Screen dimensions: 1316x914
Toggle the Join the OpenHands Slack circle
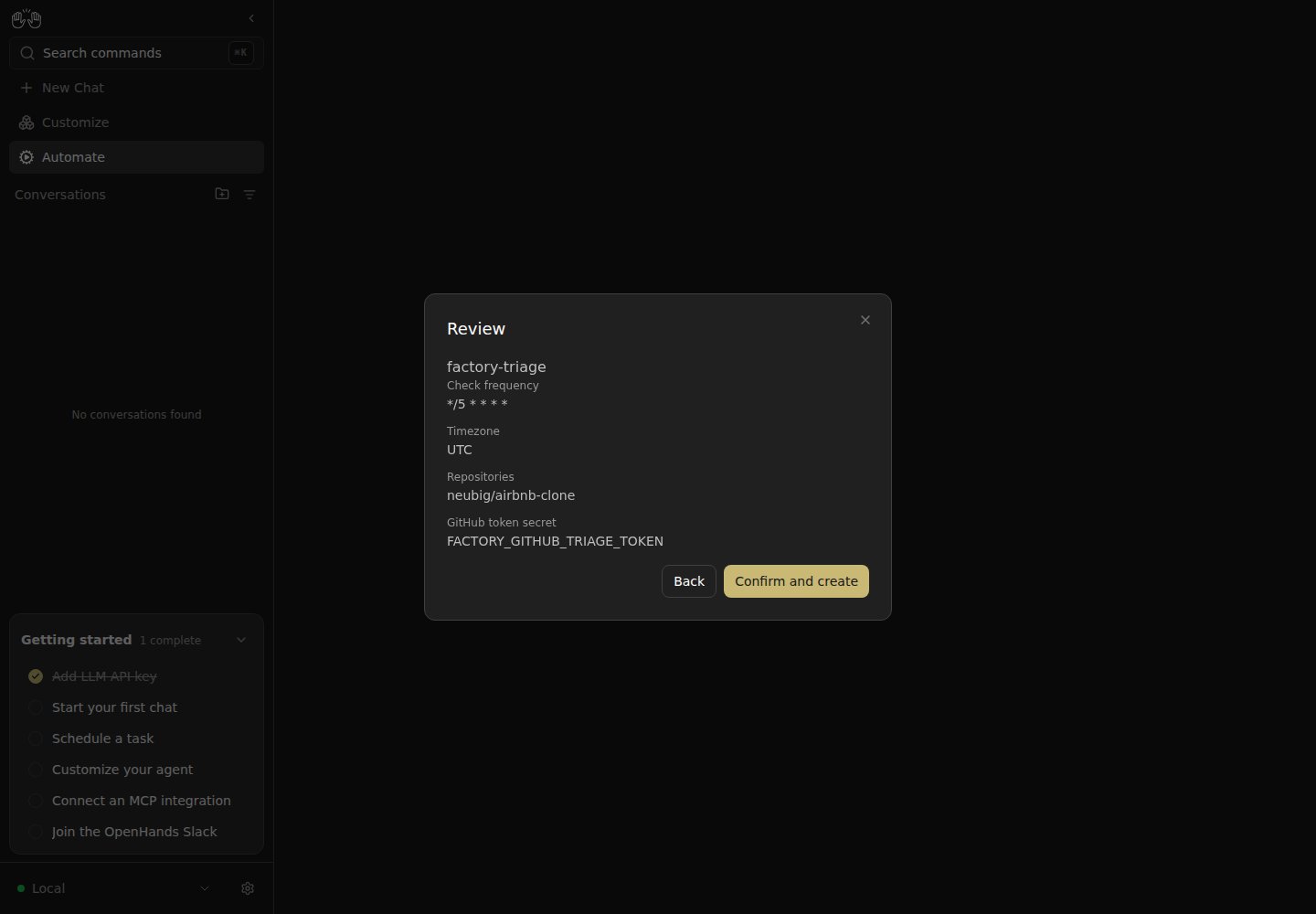click(36, 832)
